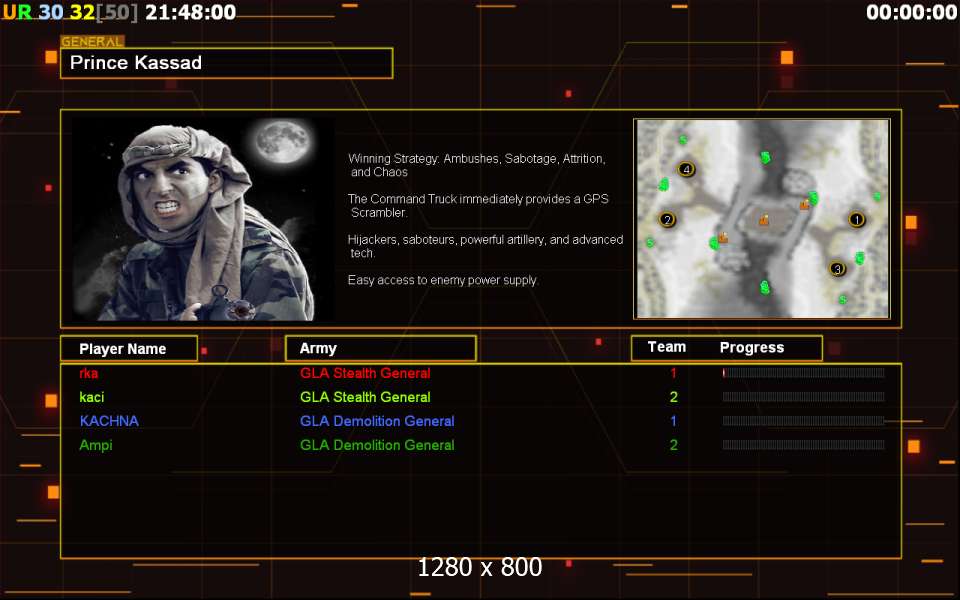Click the team number for kaci
The height and width of the screenshot is (600, 960).
[x=673, y=397]
